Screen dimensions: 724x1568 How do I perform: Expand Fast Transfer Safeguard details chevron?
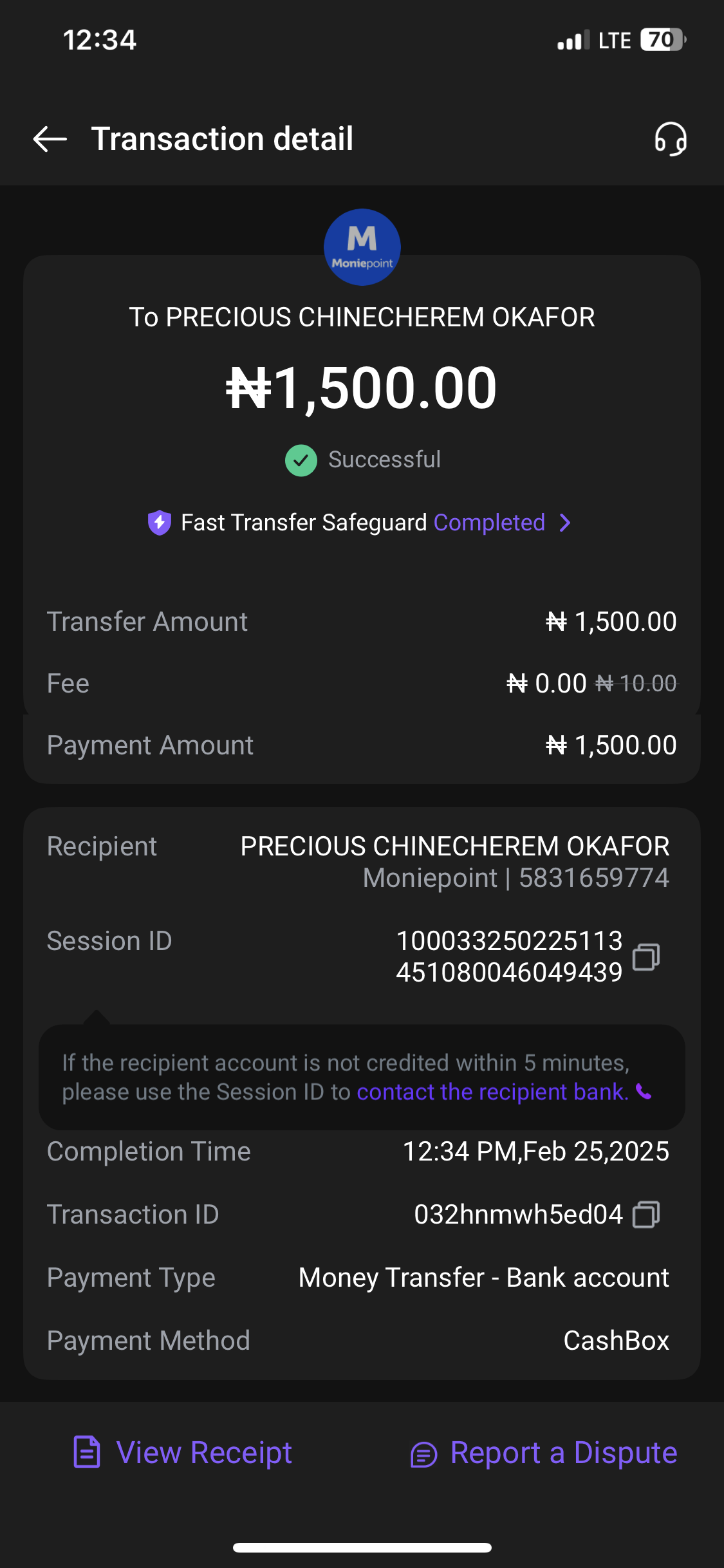tap(565, 523)
